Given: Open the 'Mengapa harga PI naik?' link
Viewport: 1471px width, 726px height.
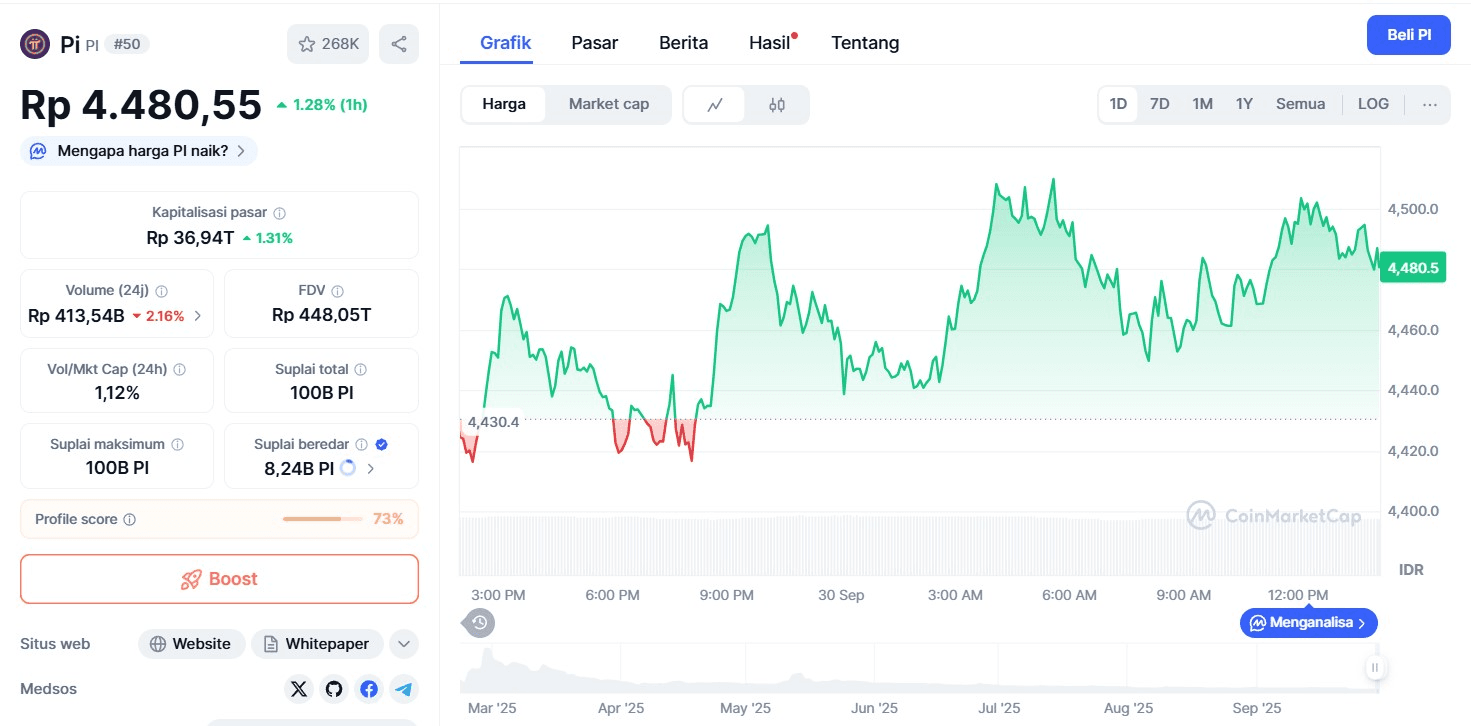Looking at the screenshot, I should coord(138,150).
